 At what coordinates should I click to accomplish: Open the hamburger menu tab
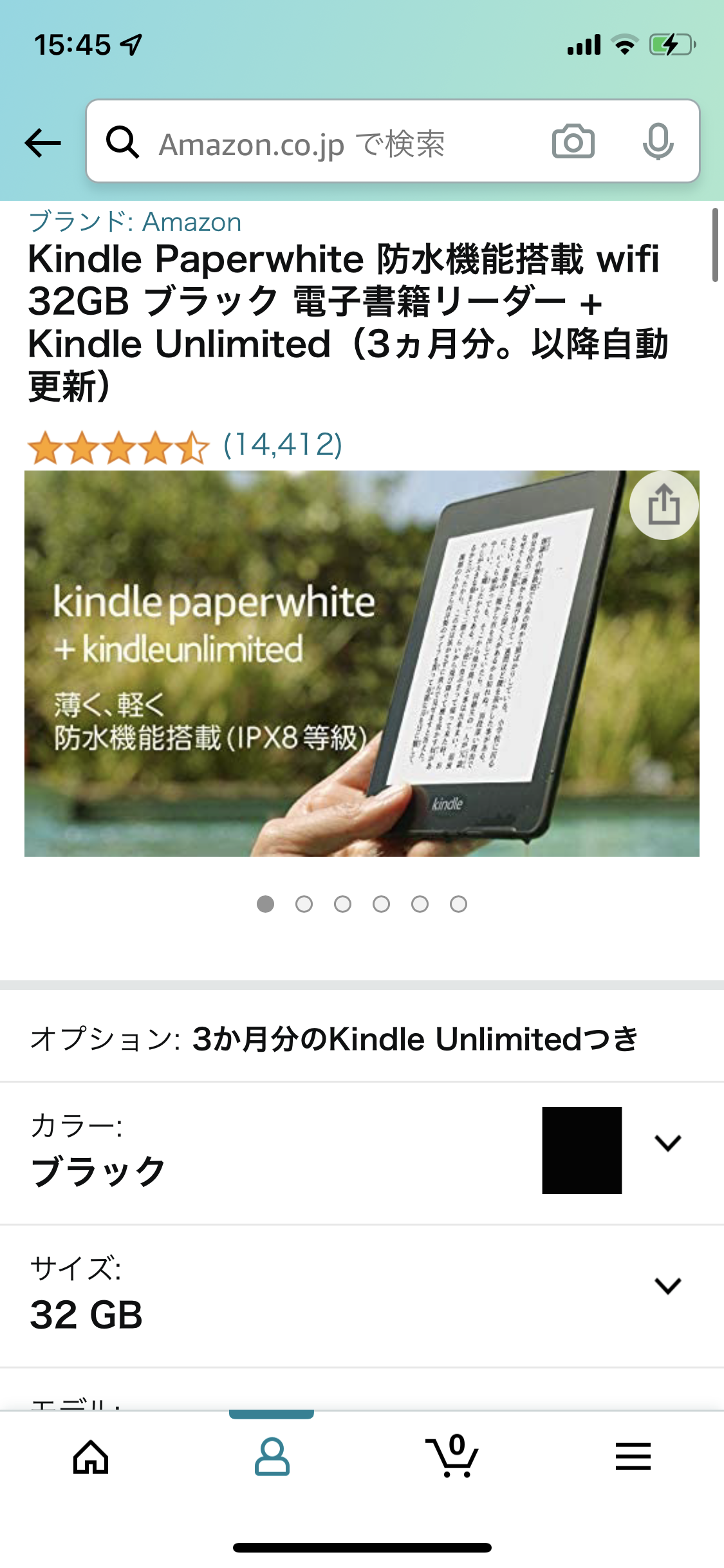coord(633,1456)
